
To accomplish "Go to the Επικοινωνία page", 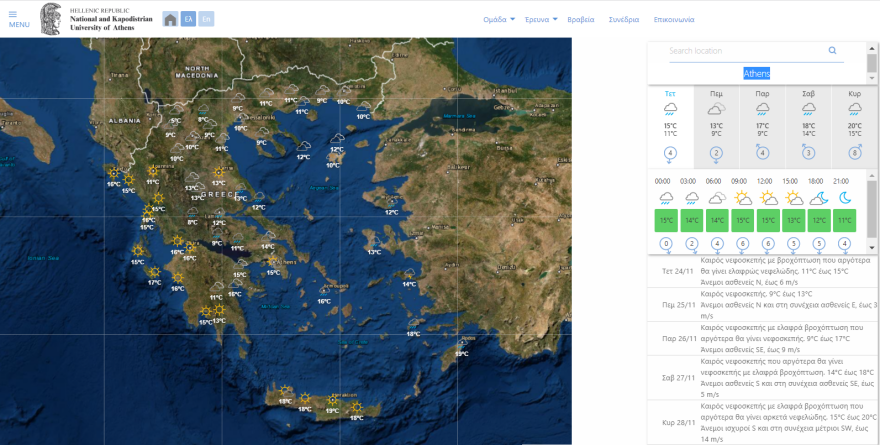I will pos(673,19).
